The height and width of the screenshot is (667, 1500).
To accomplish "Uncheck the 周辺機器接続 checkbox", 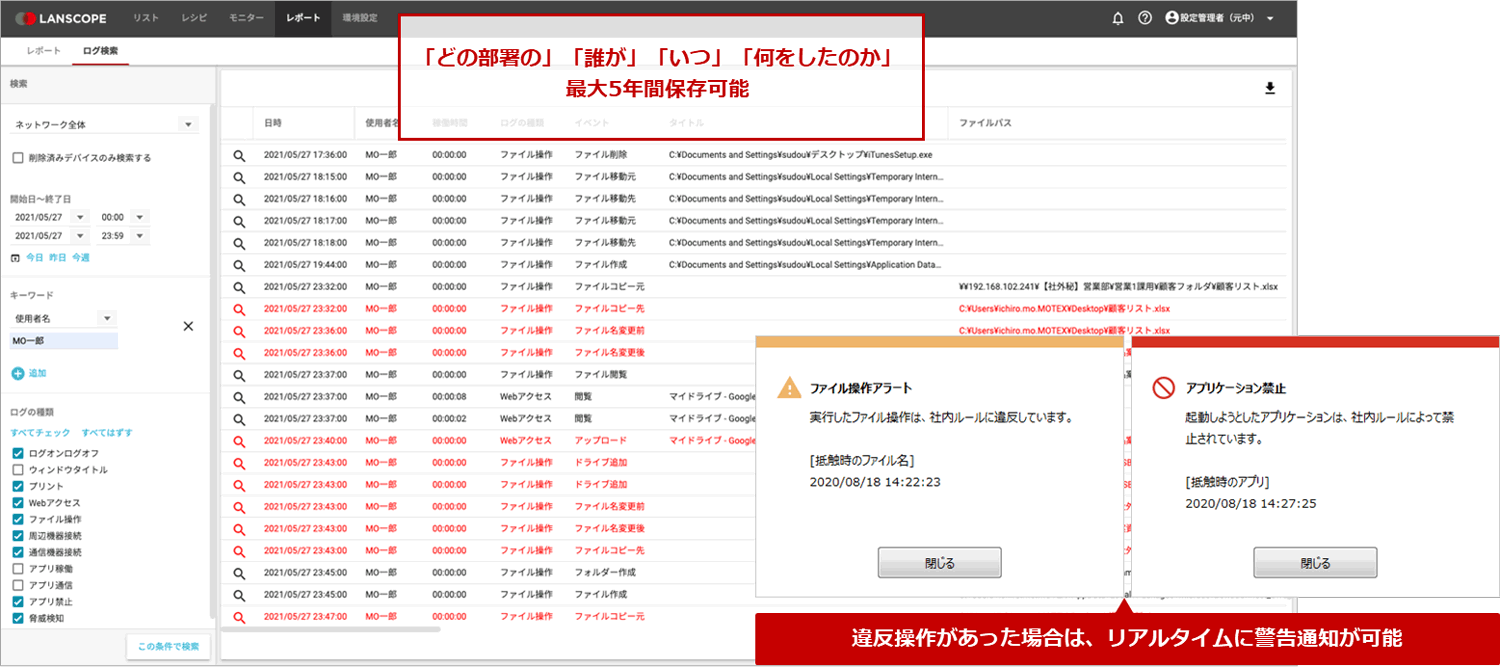I will [x=17, y=536].
